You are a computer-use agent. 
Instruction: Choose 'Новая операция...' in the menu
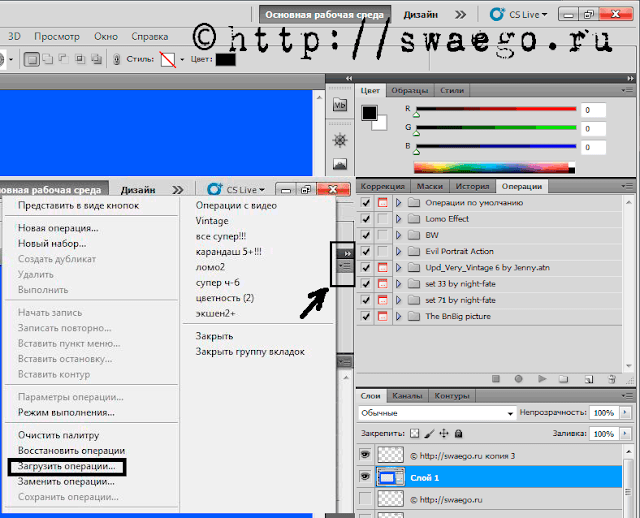click(58, 228)
